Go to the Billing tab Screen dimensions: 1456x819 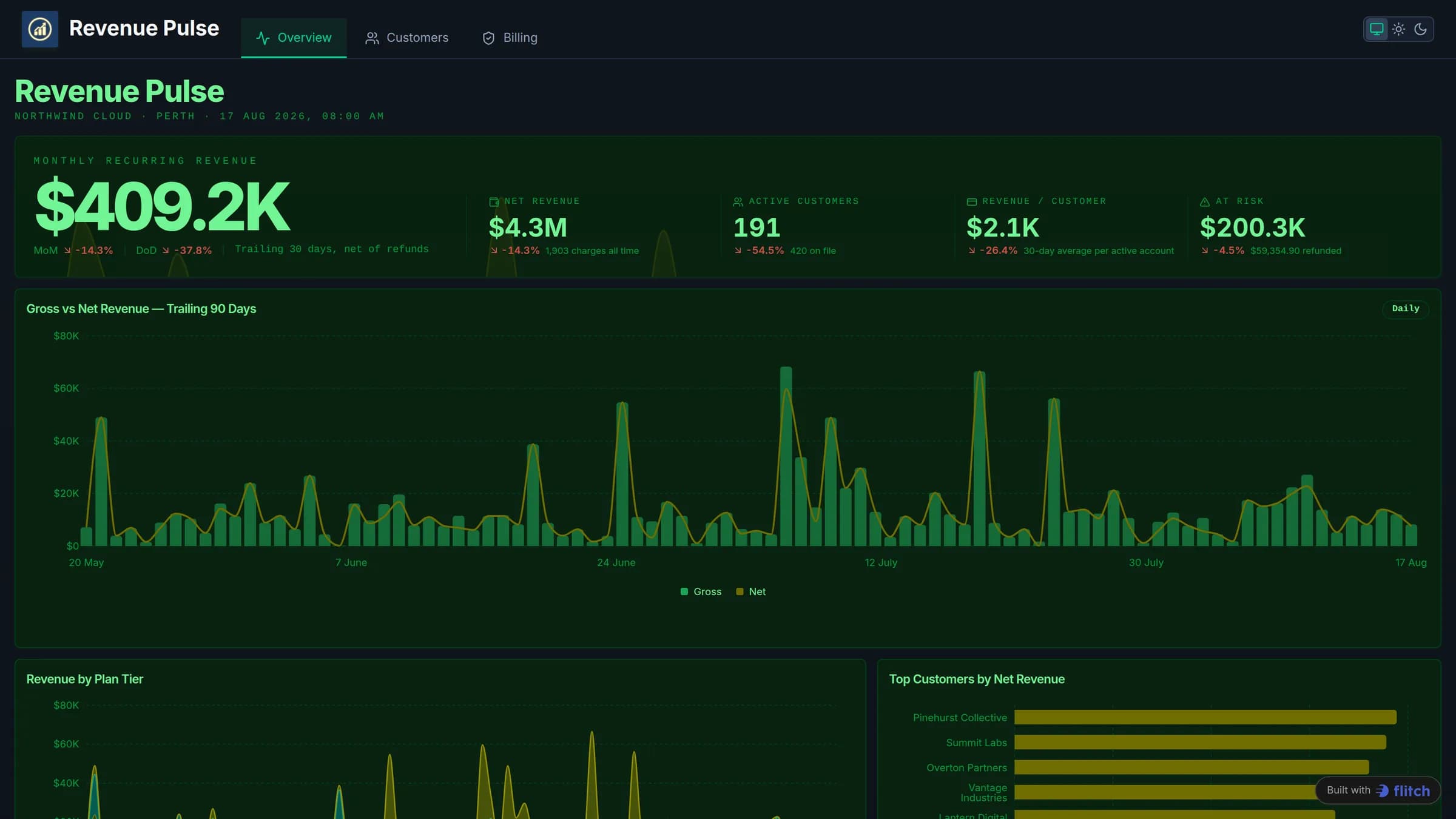point(510,38)
